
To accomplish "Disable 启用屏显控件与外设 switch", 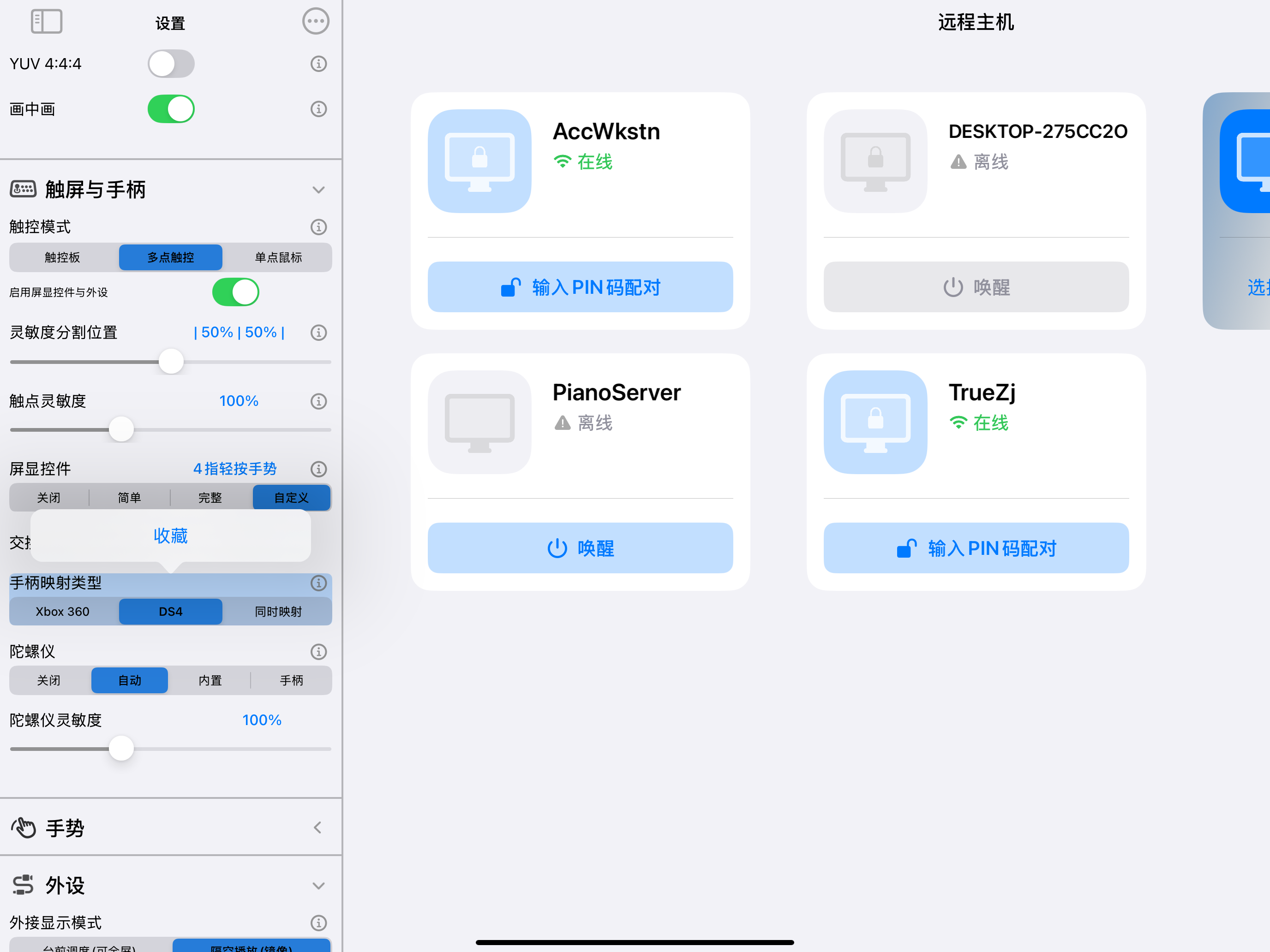I will tap(235, 292).
